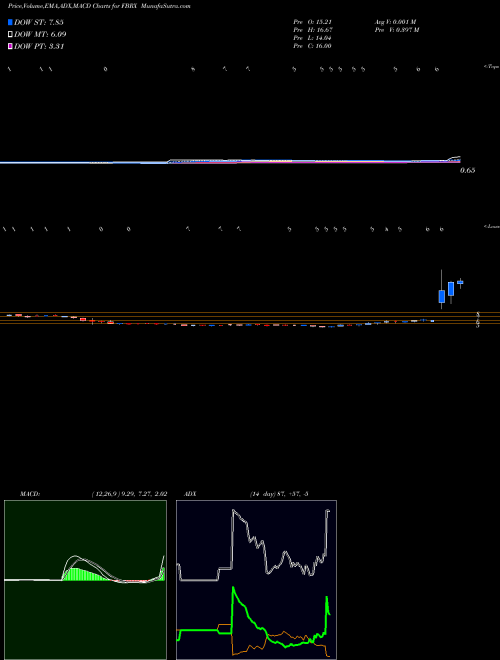Click the 'Pre O: 15.21' value
Image resolution: width=500 pixels, height=660 pixels.
pos(312,22)
